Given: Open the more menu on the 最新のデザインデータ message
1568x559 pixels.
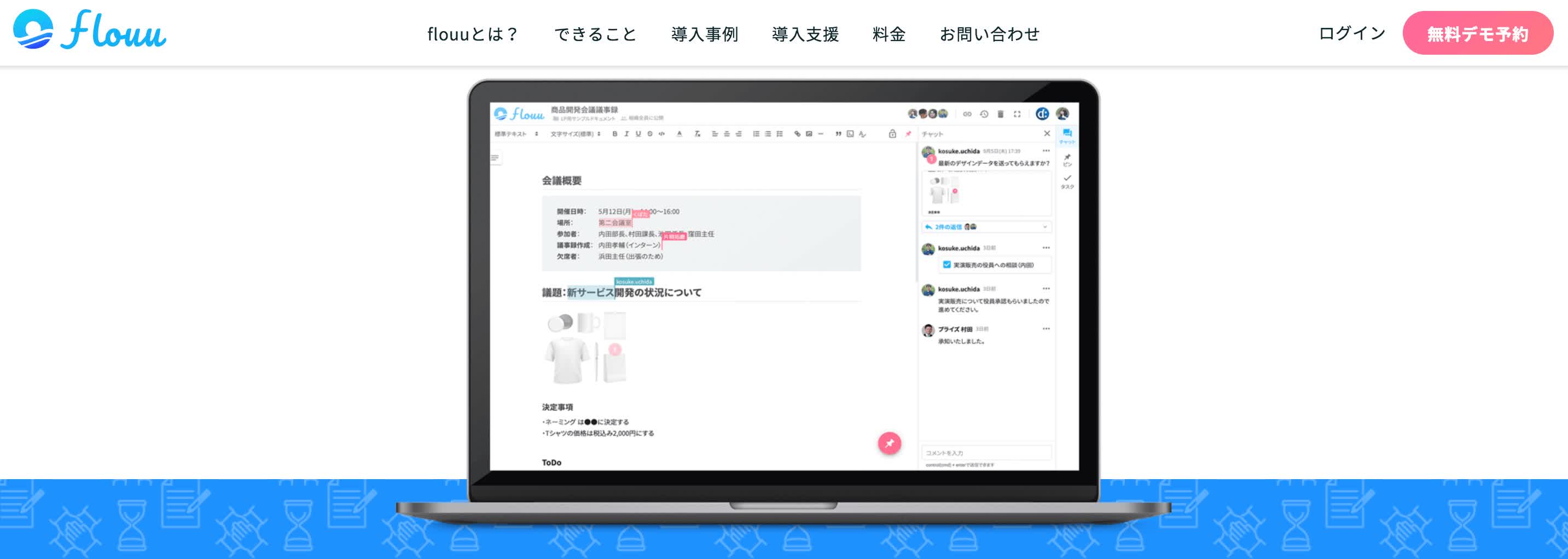Looking at the screenshot, I should (x=1046, y=151).
